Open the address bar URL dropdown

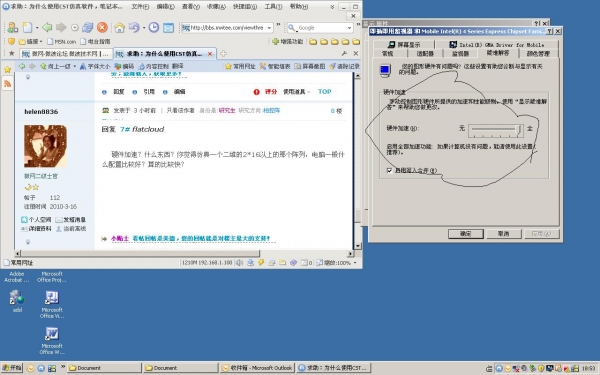(269, 28)
